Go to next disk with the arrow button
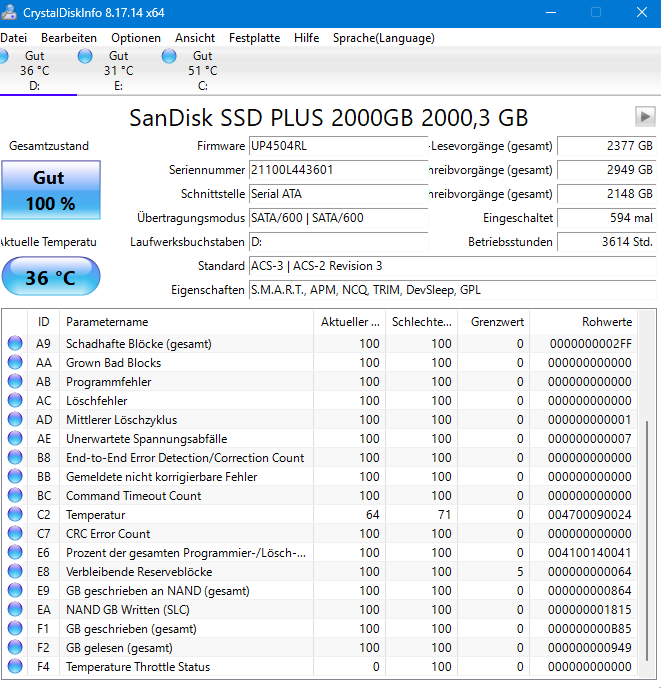This screenshot has width=661, height=688. point(645,117)
